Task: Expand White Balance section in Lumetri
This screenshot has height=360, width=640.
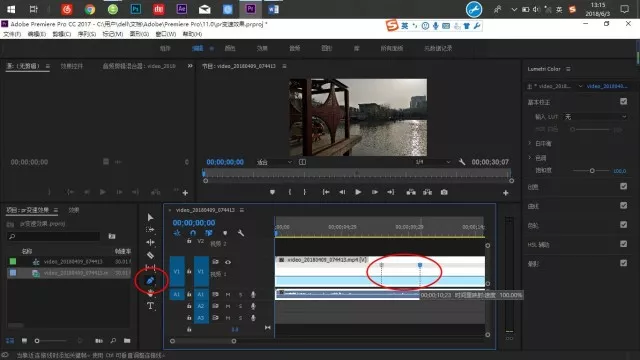Action: coord(530,143)
